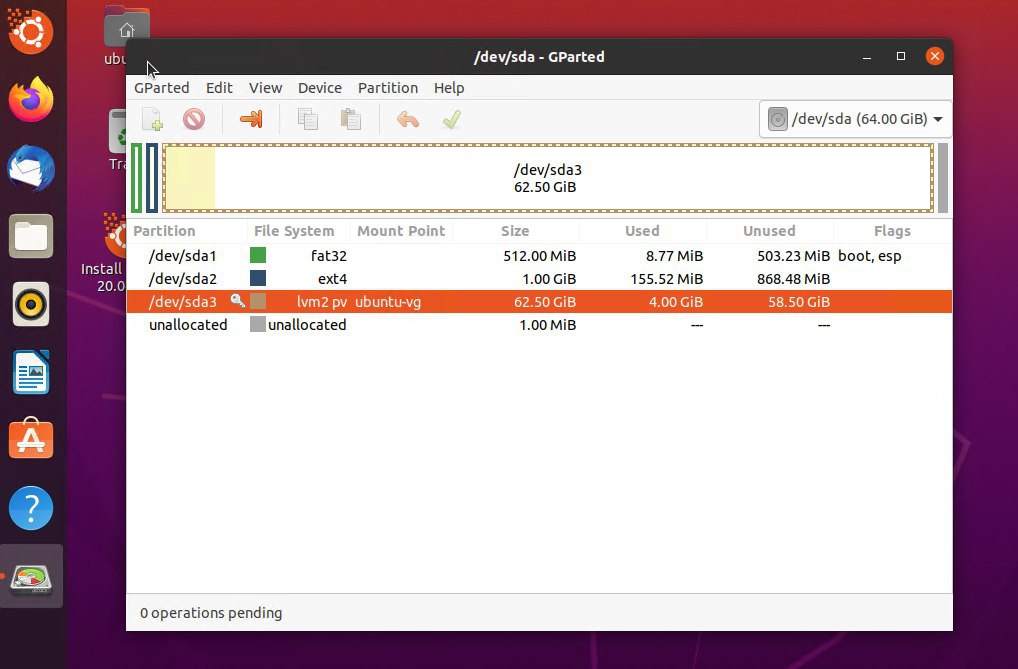Click the tan lvm2 pv color swatch
Screen dimensions: 1018x669
pyautogui.click(x=258, y=301)
